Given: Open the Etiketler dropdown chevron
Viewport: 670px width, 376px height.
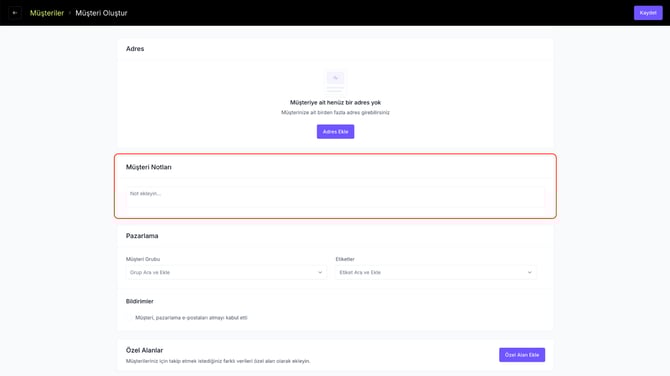Looking at the screenshot, I should click(529, 273).
